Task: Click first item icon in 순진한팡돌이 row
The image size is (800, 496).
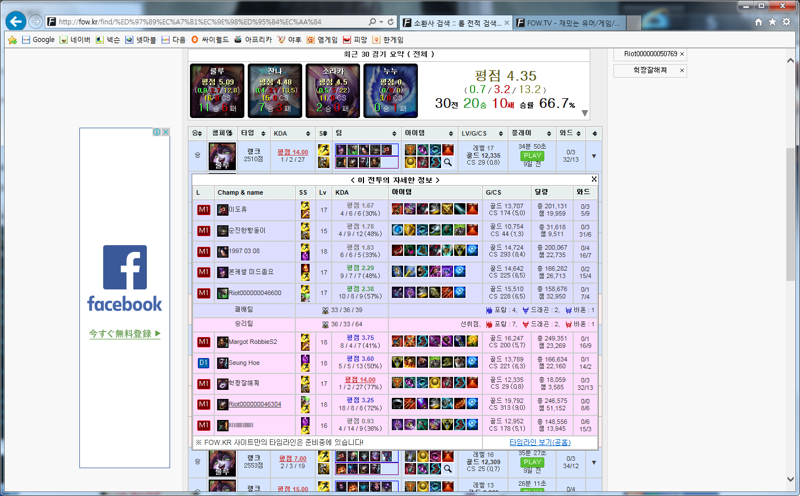Action: coord(397,230)
